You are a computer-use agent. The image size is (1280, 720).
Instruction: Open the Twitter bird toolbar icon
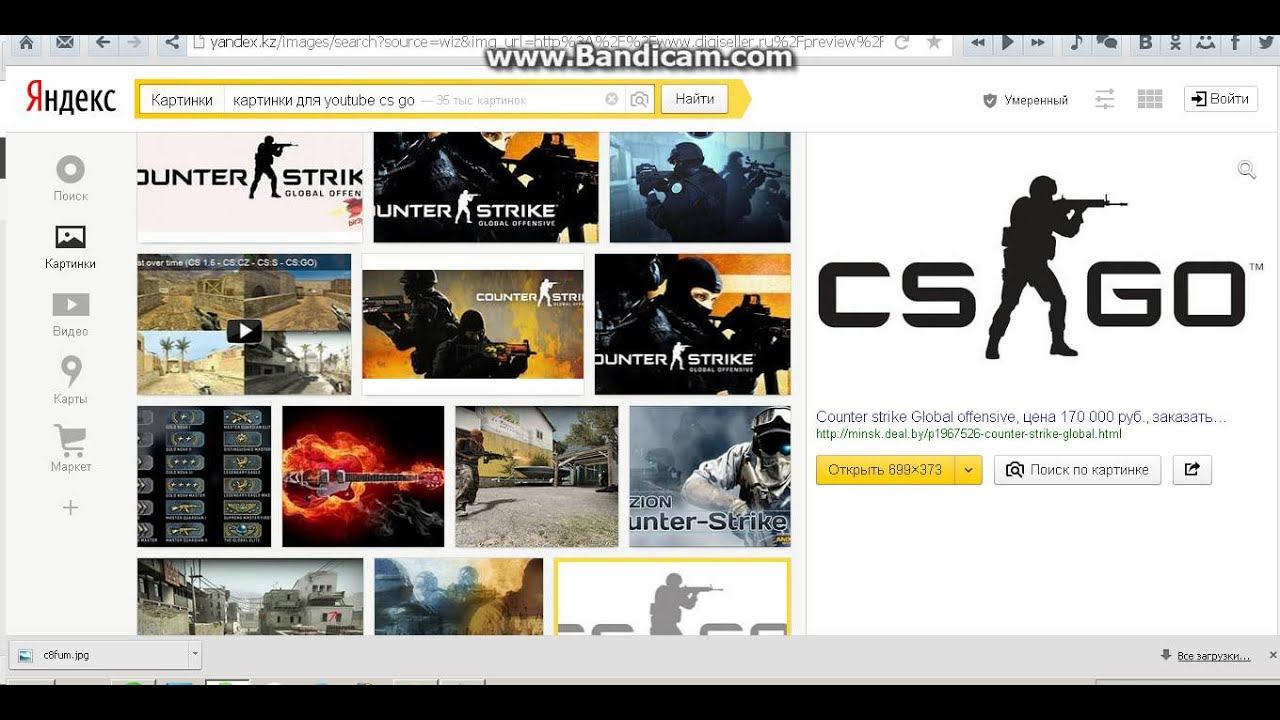point(1264,42)
